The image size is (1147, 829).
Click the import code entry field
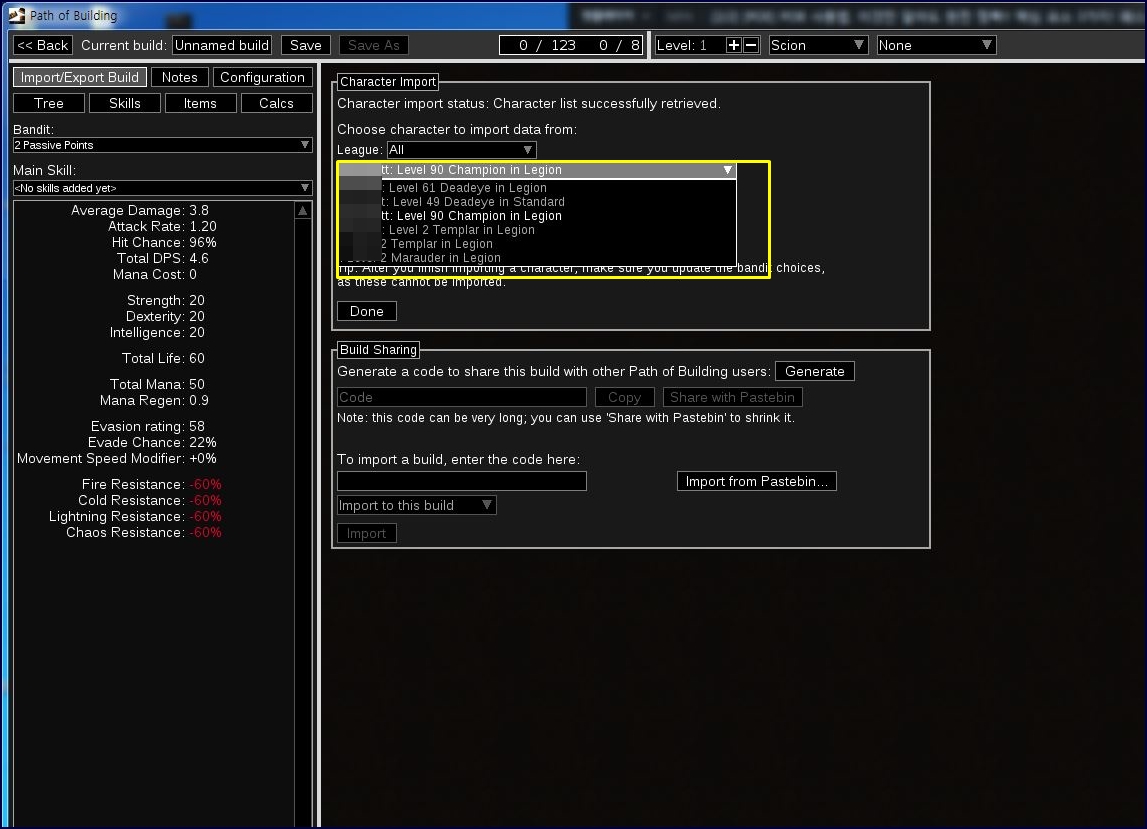[x=462, y=481]
